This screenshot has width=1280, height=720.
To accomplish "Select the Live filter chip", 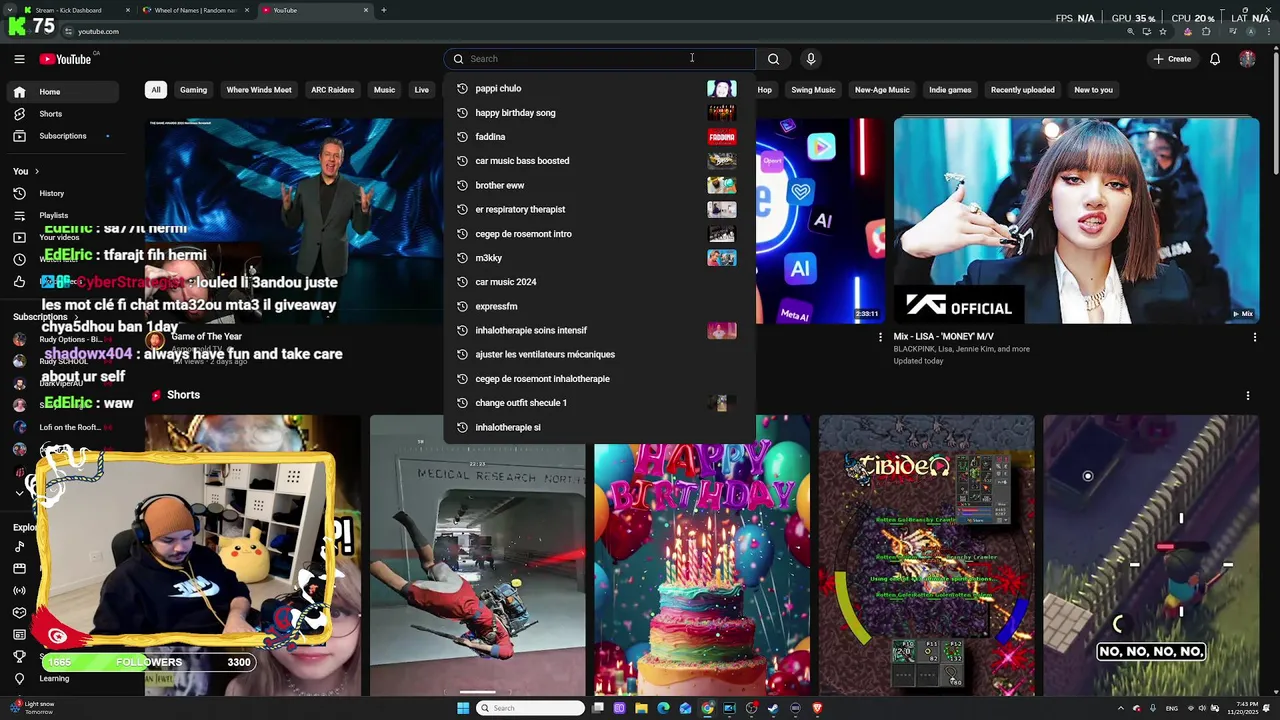I will tap(421, 90).
